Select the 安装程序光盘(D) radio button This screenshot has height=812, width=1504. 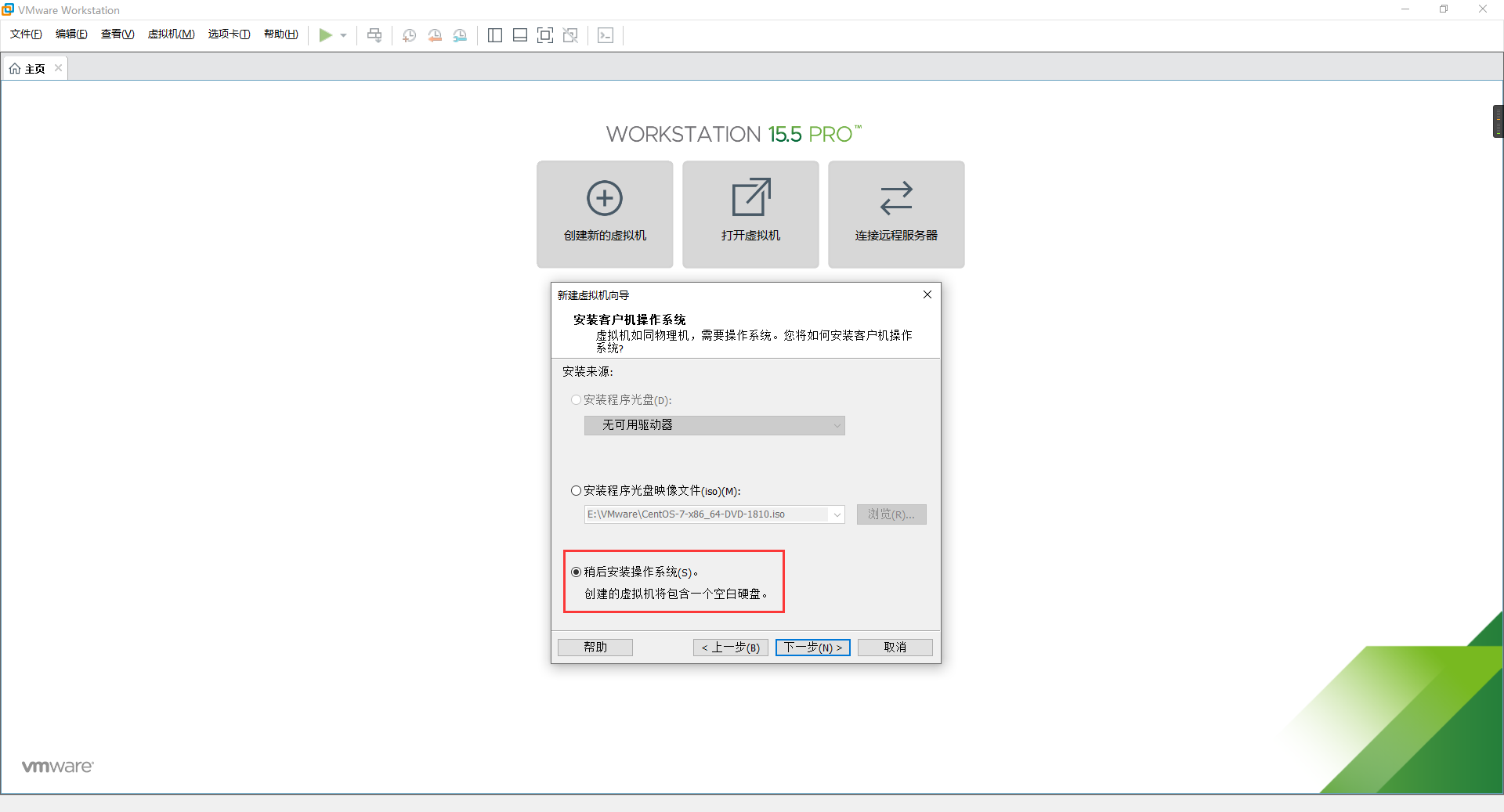(x=576, y=400)
